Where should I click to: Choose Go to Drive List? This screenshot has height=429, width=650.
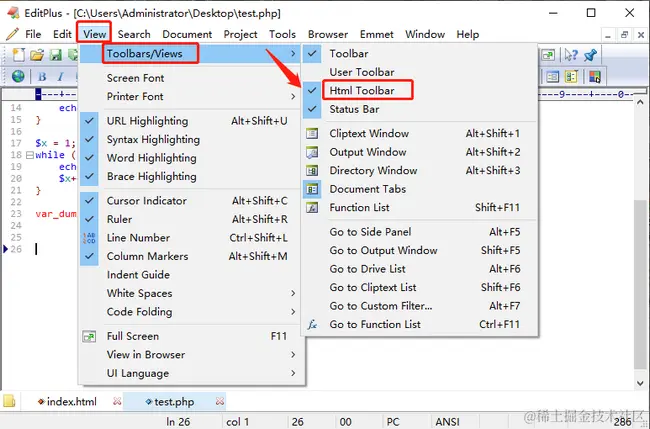pyautogui.click(x=420, y=269)
